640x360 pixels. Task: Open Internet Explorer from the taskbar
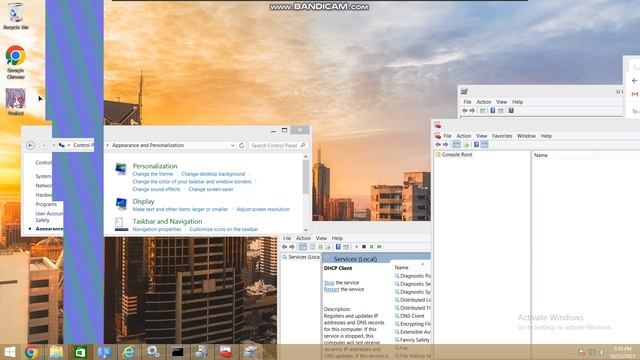coord(129,352)
